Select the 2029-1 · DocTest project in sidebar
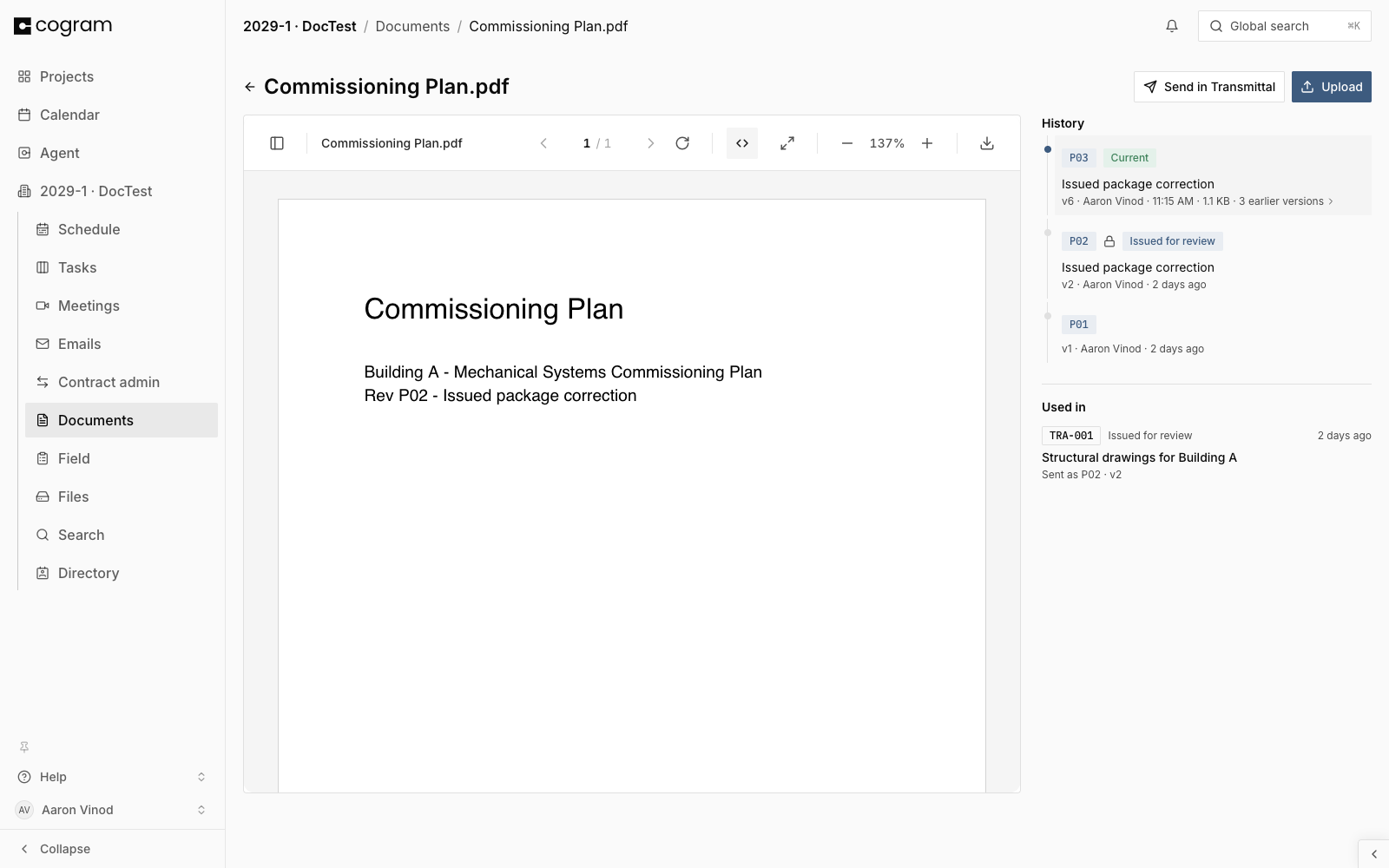Image resolution: width=1389 pixels, height=868 pixels. (x=113, y=191)
